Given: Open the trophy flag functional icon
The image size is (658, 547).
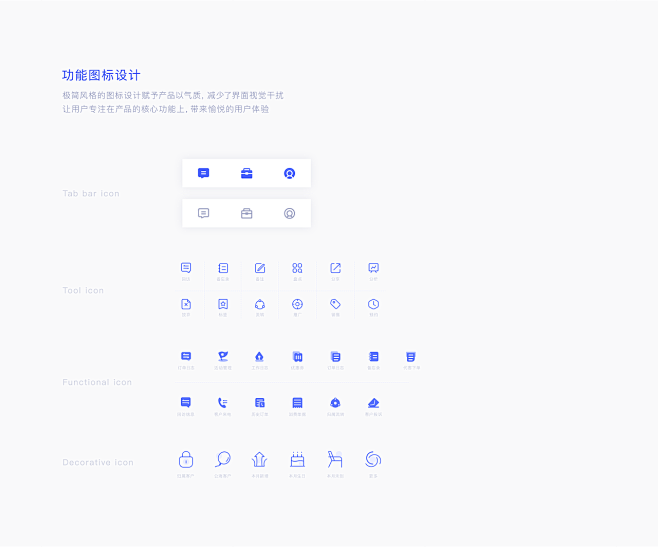Looking at the screenshot, I should [x=223, y=356].
